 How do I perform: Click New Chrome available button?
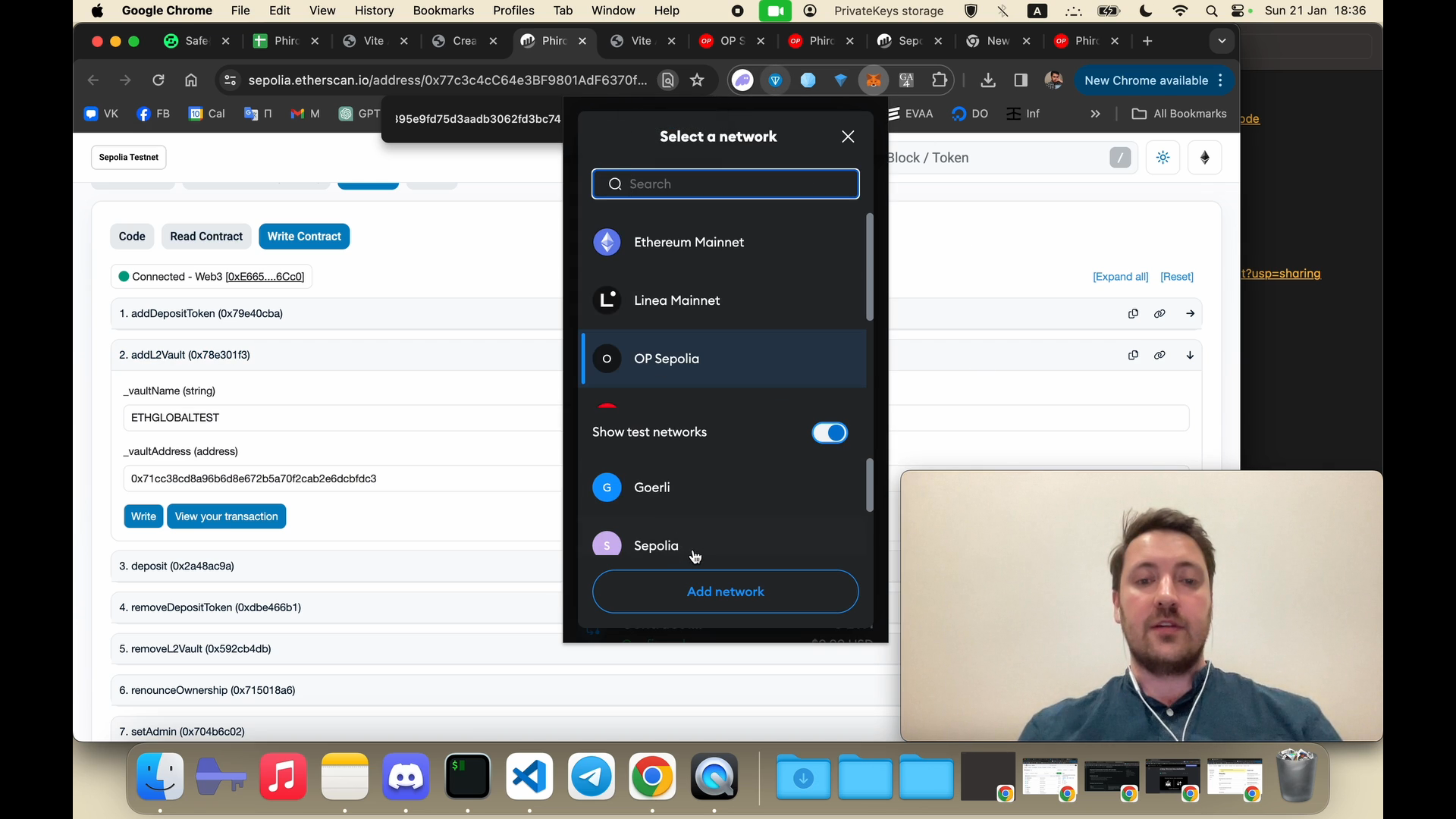tap(1153, 80)
